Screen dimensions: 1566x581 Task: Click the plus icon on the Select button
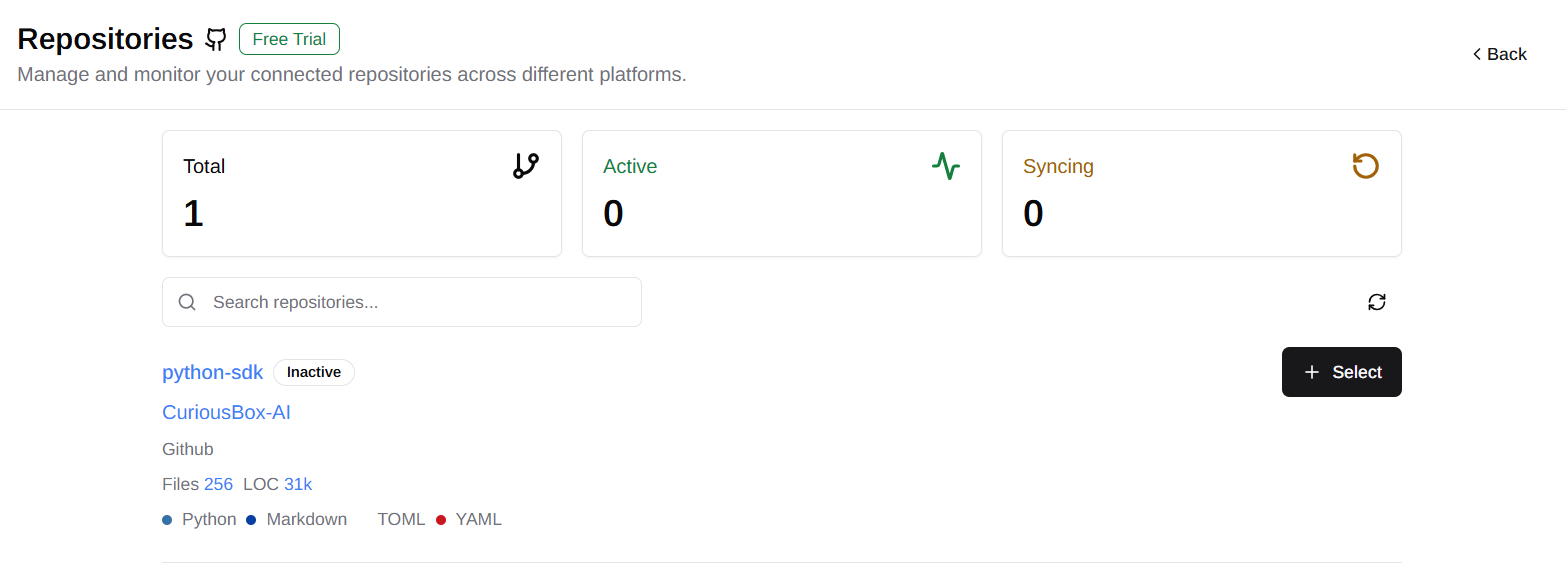[1312, 372]
